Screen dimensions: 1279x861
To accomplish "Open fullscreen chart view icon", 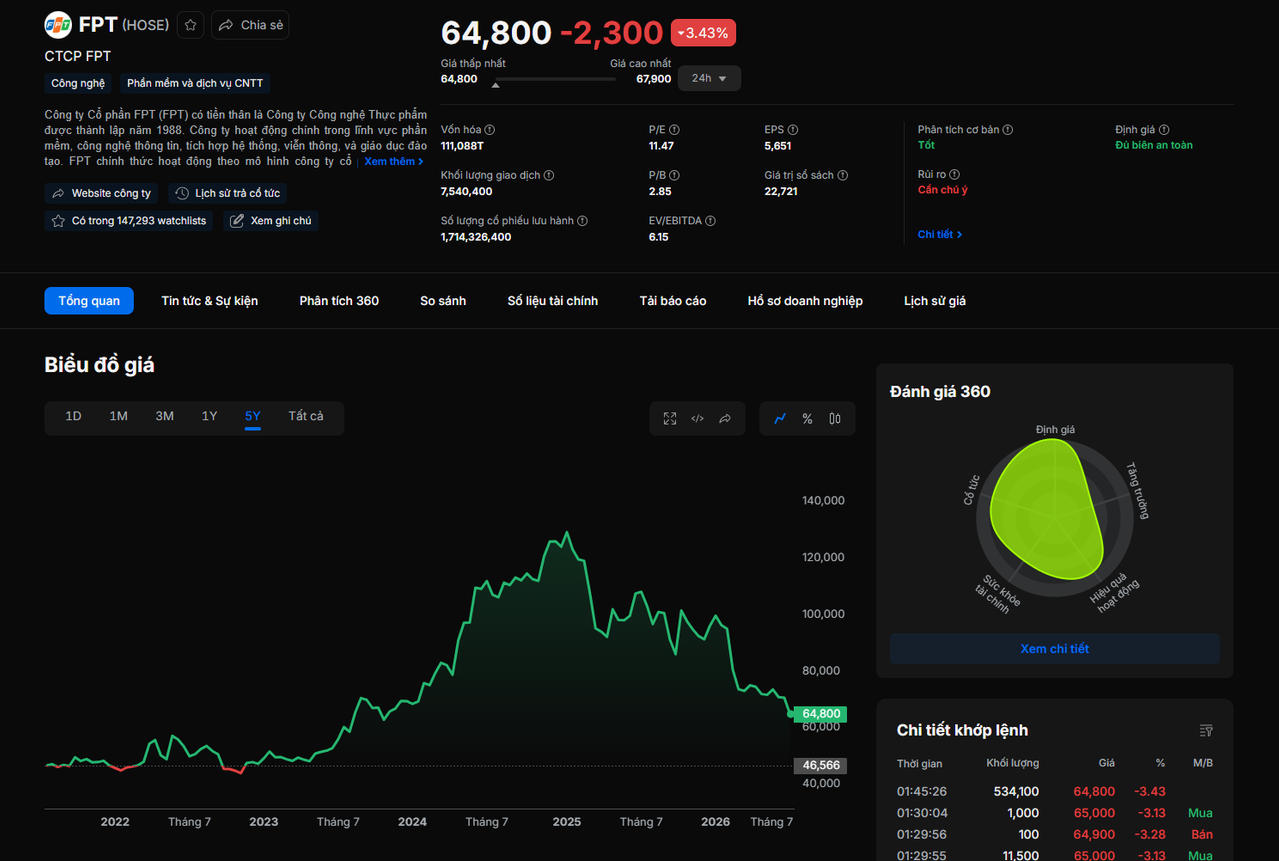I will [670, 418].
